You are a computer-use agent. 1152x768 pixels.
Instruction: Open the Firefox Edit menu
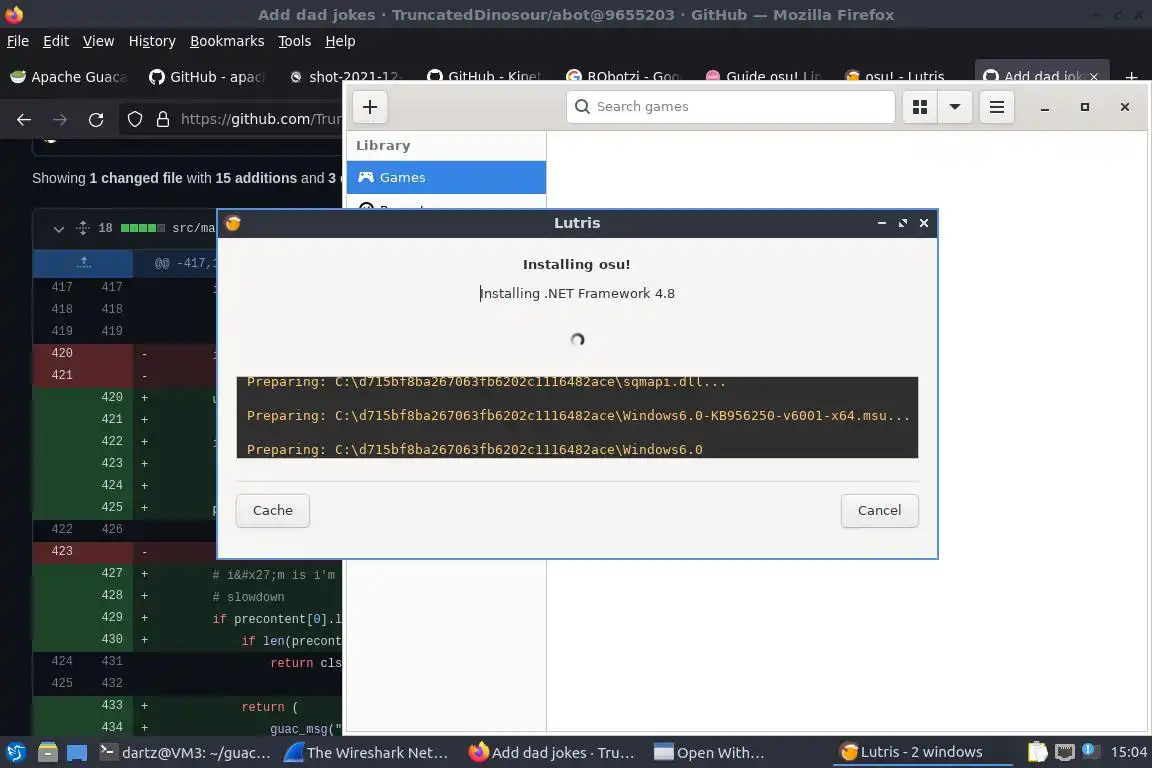(x=56, y=41)
